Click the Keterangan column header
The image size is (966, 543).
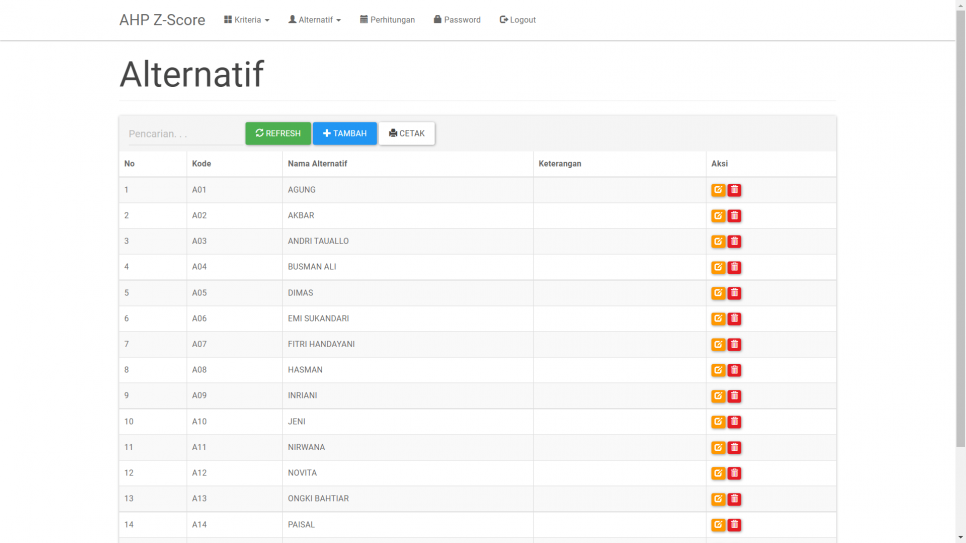click(560, 163)
